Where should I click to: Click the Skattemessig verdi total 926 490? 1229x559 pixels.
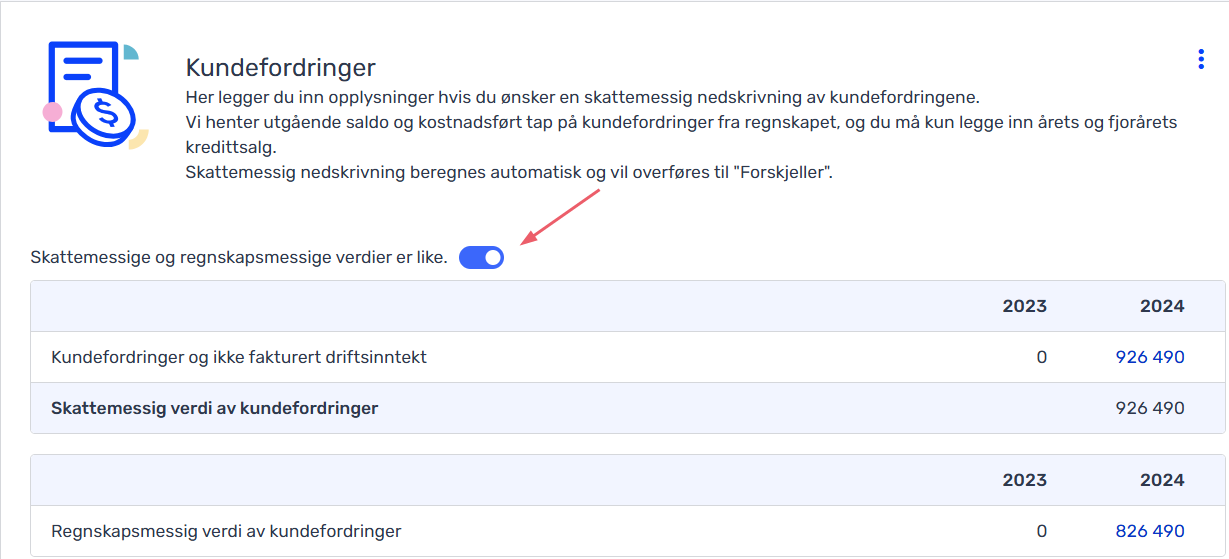pyautogui.click(x=1150, y=408)
